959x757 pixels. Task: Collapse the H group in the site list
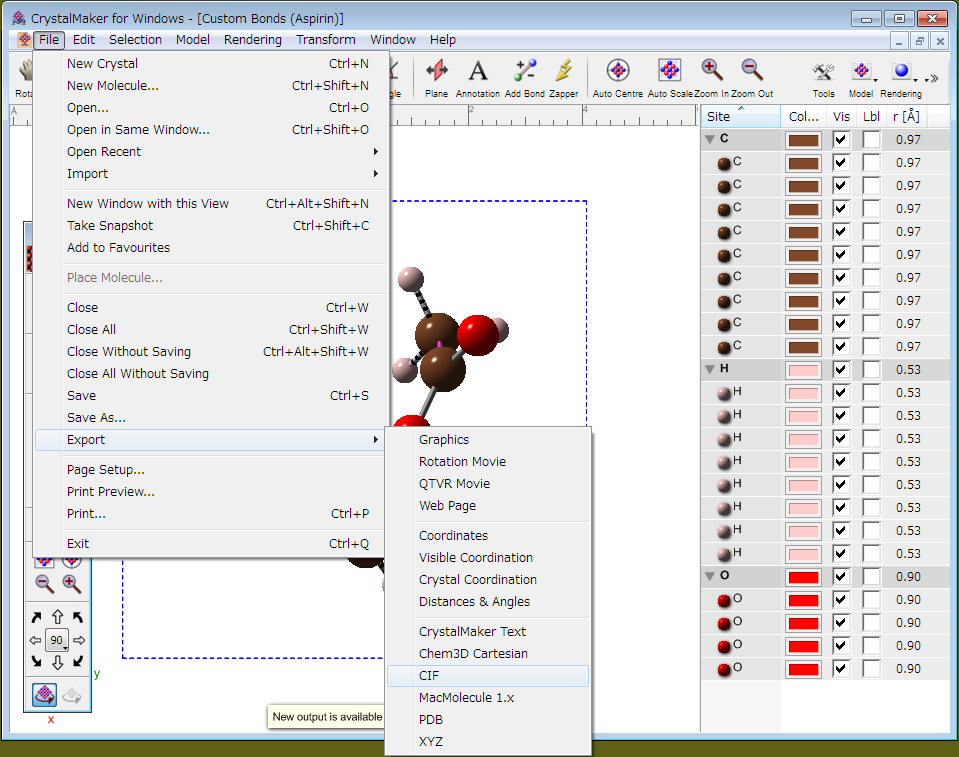[x=710, y=369]
